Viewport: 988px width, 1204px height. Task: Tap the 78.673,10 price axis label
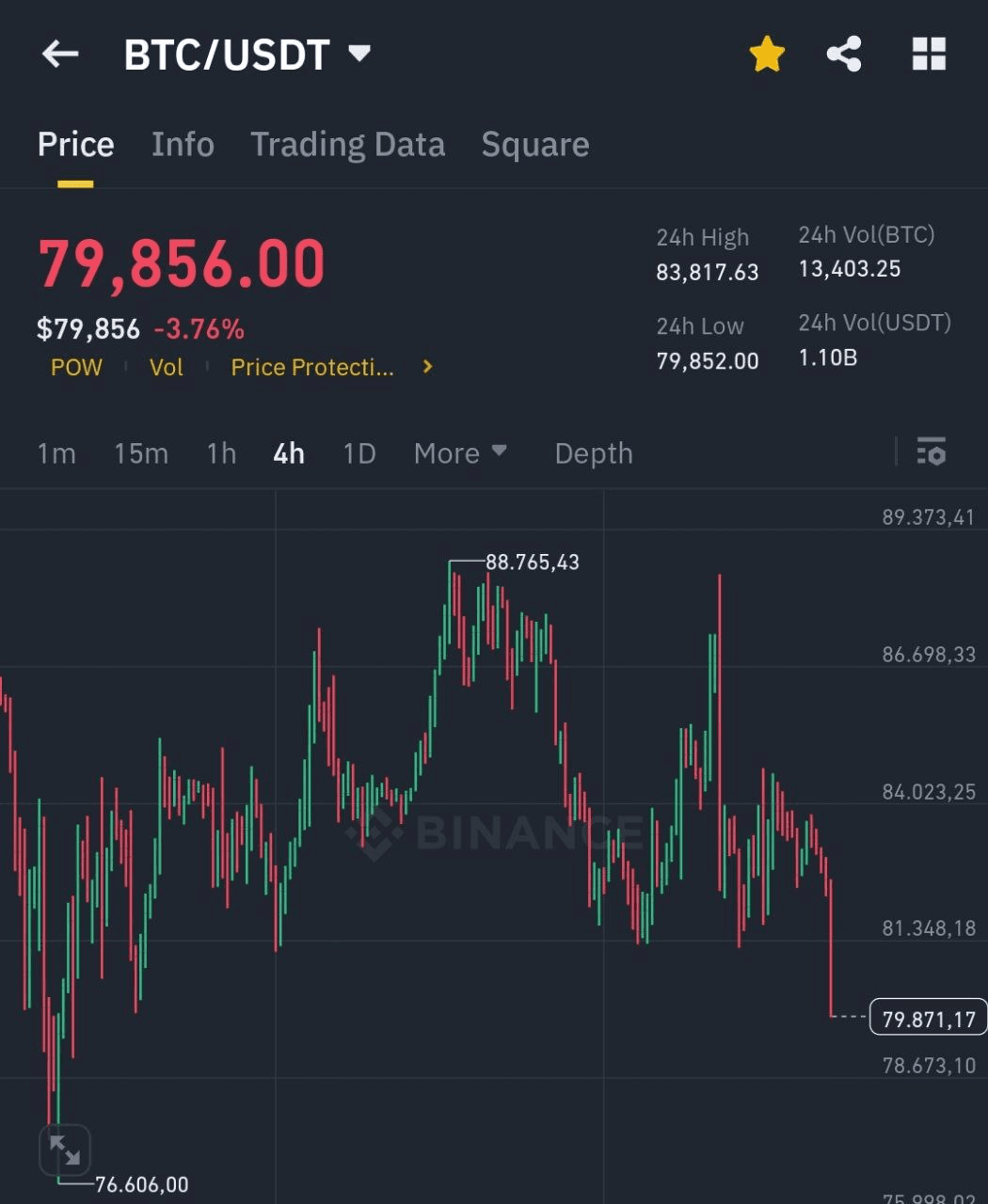pyautogui.click(x=929, y=1066)
